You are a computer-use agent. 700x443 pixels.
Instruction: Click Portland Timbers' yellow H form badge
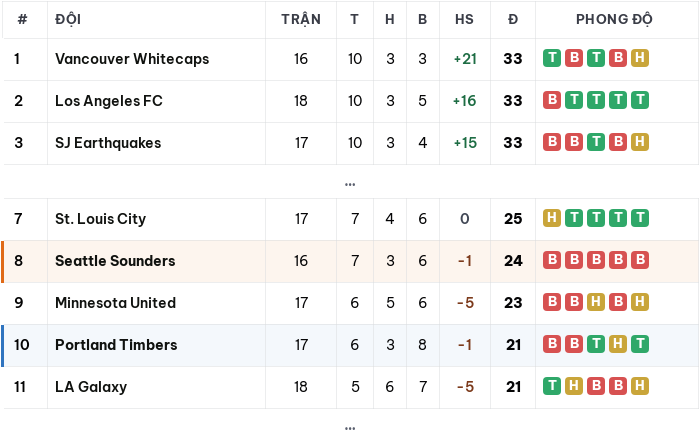[618, 344]
